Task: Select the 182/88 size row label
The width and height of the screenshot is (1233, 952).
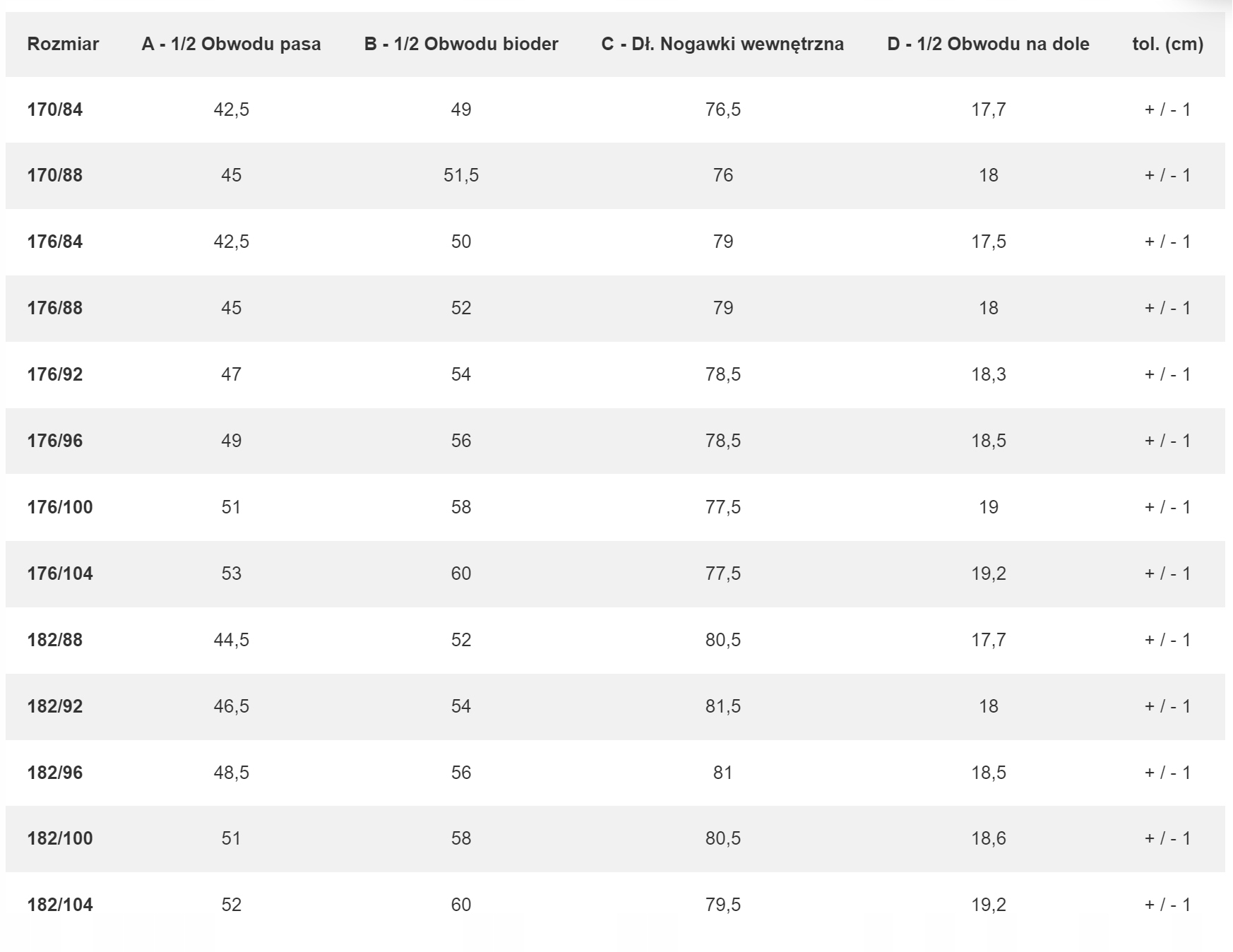Action: click(54, 640)
